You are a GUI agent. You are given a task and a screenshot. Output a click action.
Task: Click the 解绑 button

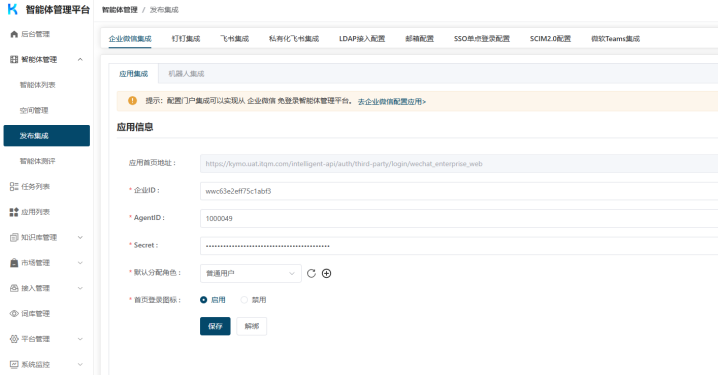click(x=252, y=326)
